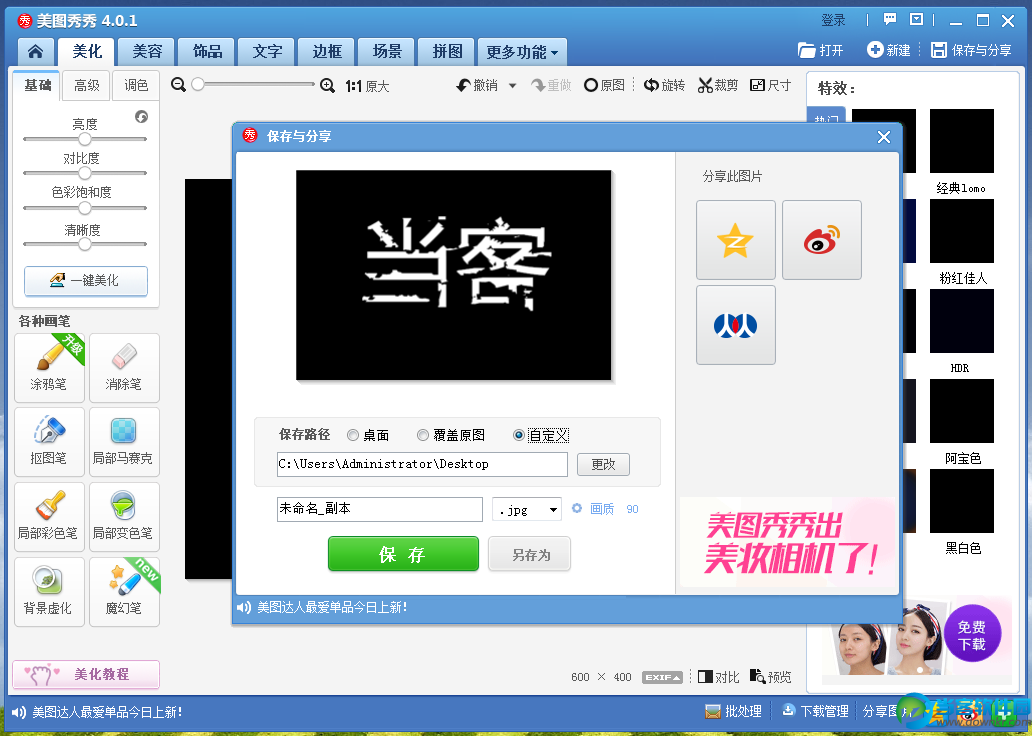Click 一键美化 one-click beautify button
1032x736 pixels.
[x=86, y=280]
